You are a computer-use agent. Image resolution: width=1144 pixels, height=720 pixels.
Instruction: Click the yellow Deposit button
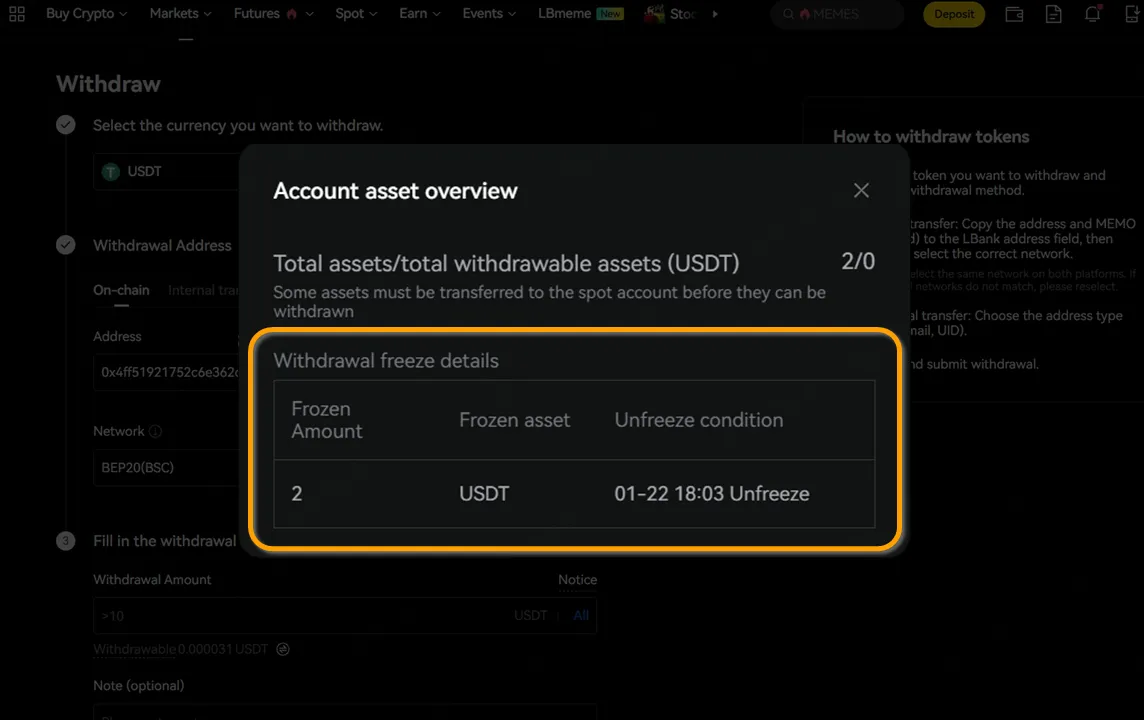coord(954,14)
